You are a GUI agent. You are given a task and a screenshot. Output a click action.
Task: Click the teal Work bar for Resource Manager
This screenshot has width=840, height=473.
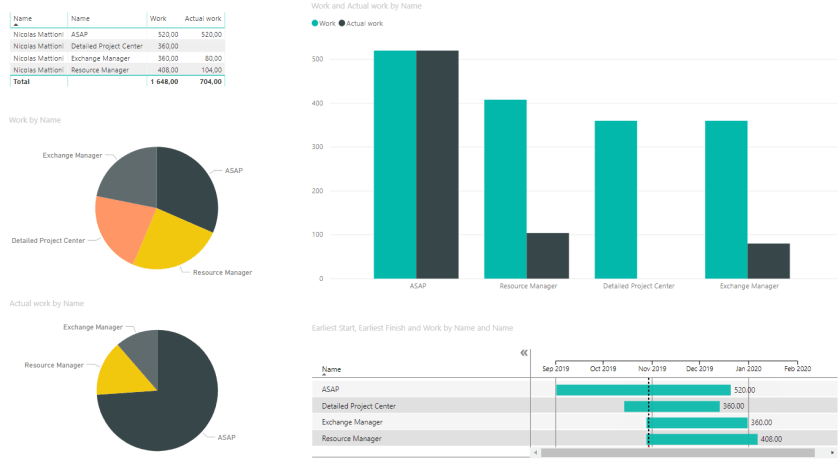[505, 190]
